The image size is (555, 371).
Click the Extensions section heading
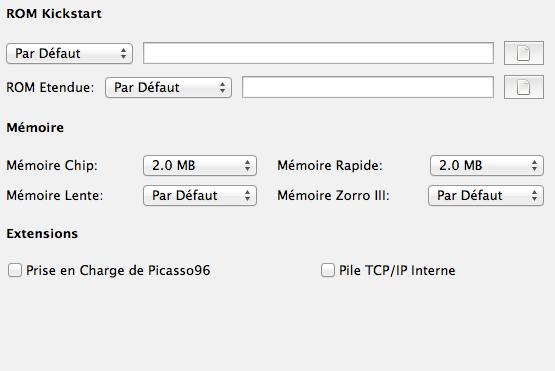(42, 234)
